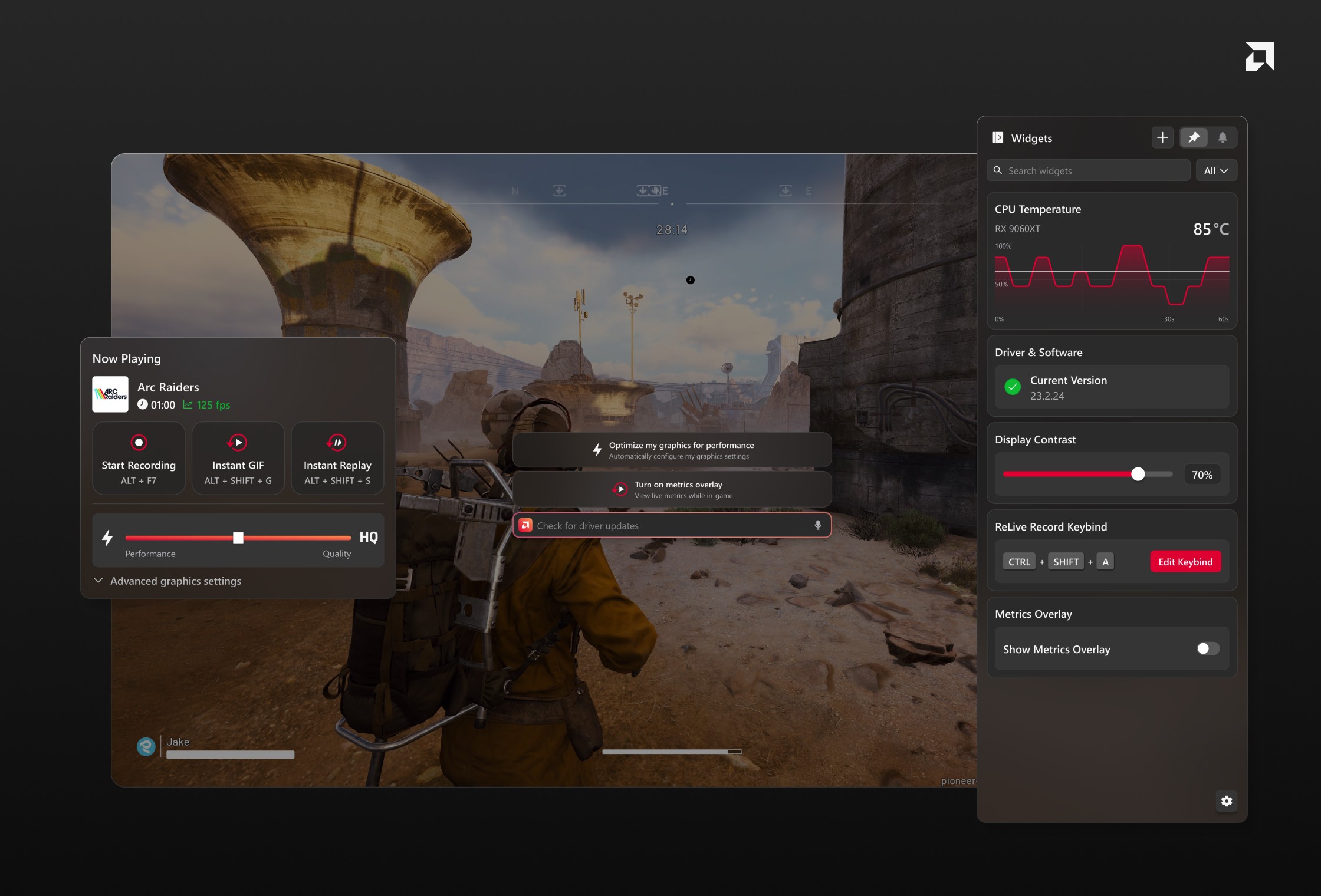Toggle the pin widgets panel icon
1321x896 pixels.
(x=1194, y=138)
